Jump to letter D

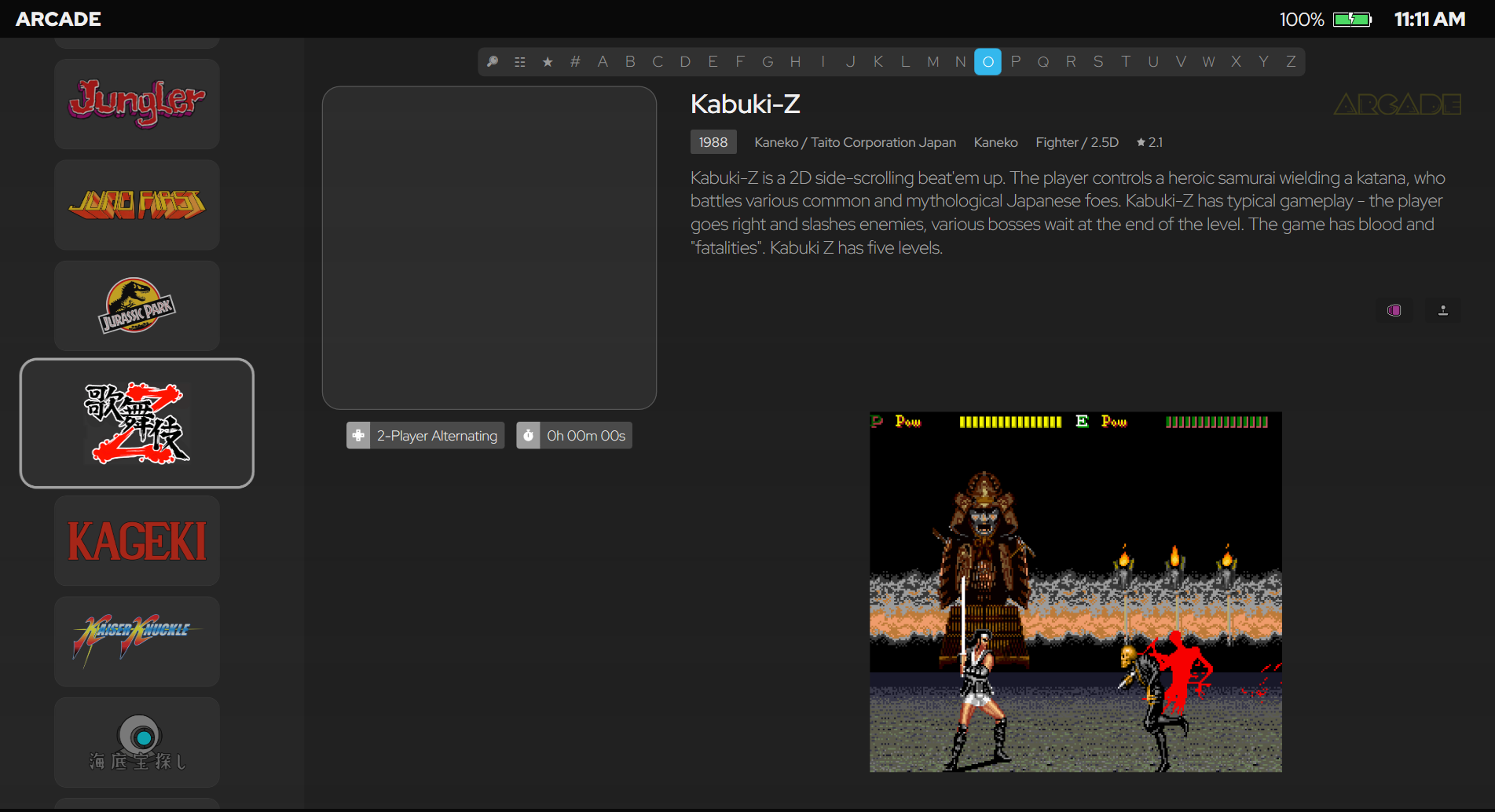[685, 62]
